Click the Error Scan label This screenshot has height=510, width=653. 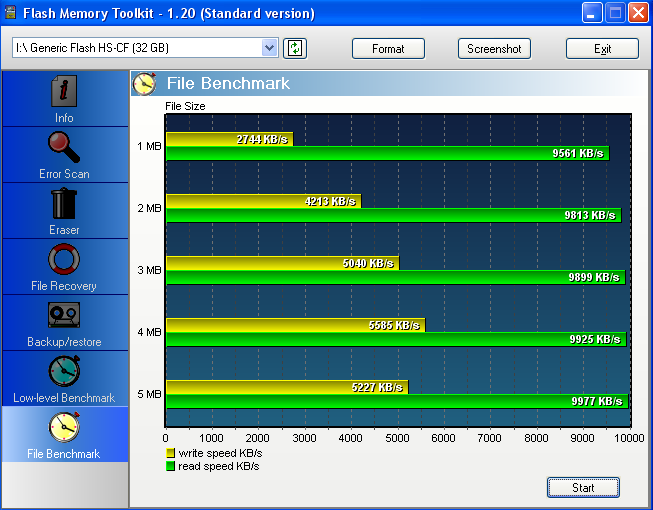pos(64,174)
